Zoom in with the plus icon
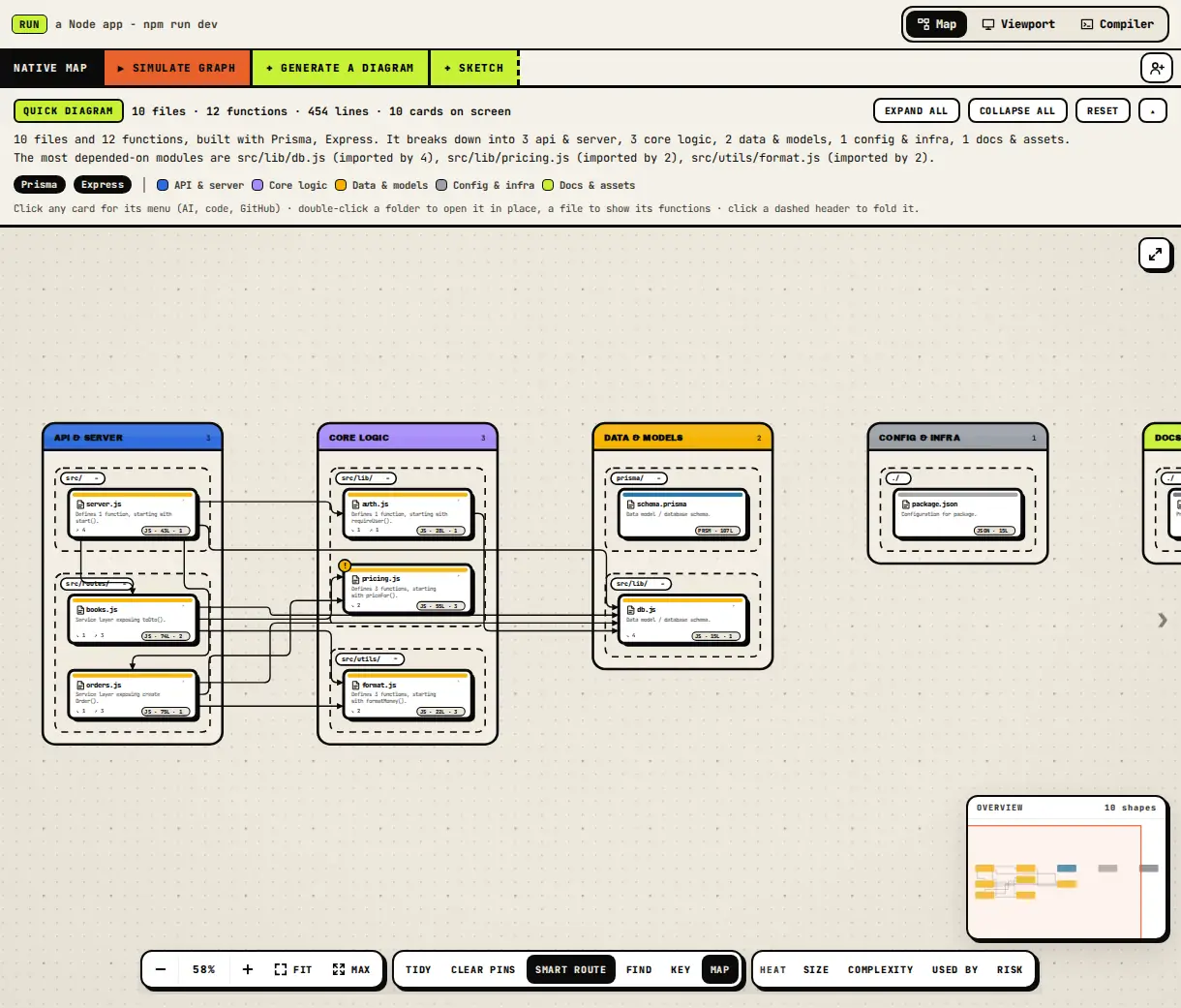The width and height of the screenshot is (1181, 1008). [x=248, y=969]
